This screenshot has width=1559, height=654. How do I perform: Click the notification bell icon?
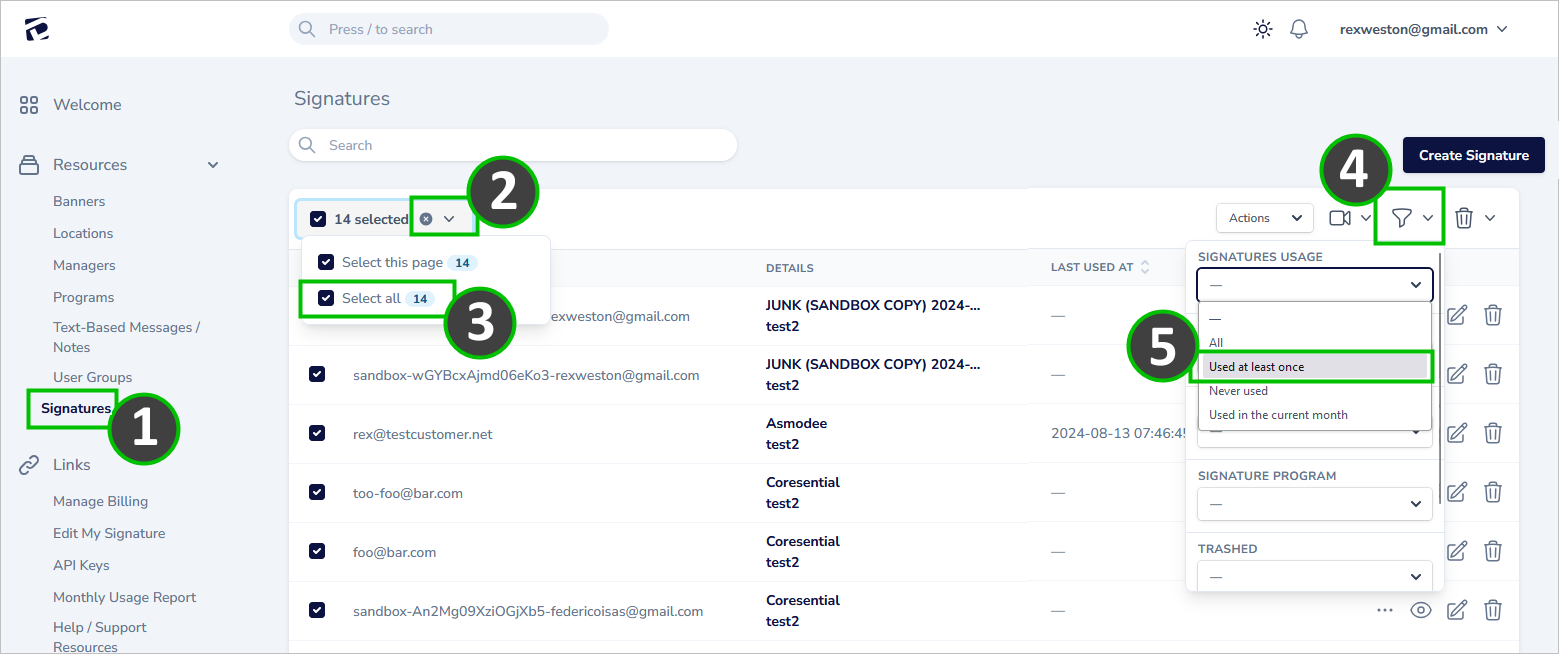(x=1298, y=29)
